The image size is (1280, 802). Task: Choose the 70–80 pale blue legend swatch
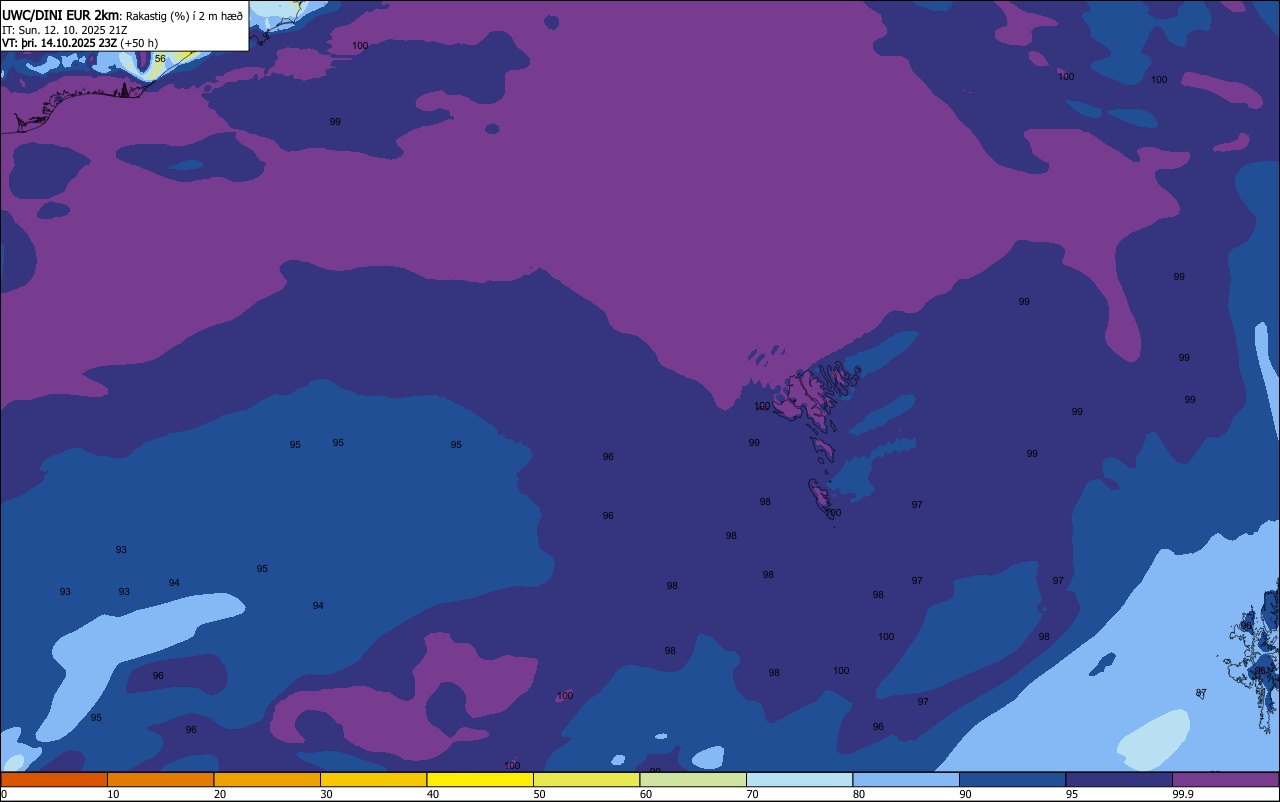(x=799, y=779)
